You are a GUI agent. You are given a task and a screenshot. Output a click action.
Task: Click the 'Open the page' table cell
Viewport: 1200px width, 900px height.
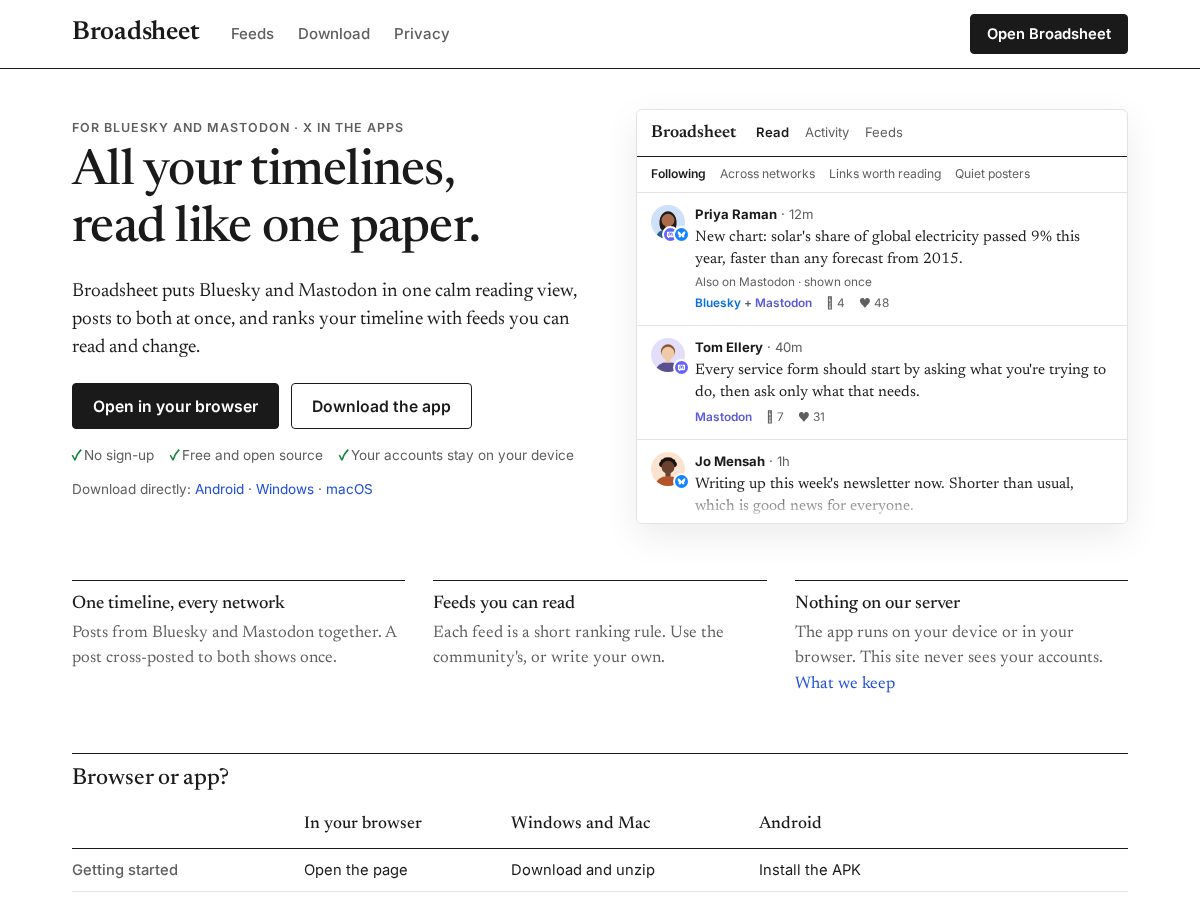(x=356, y=870)
